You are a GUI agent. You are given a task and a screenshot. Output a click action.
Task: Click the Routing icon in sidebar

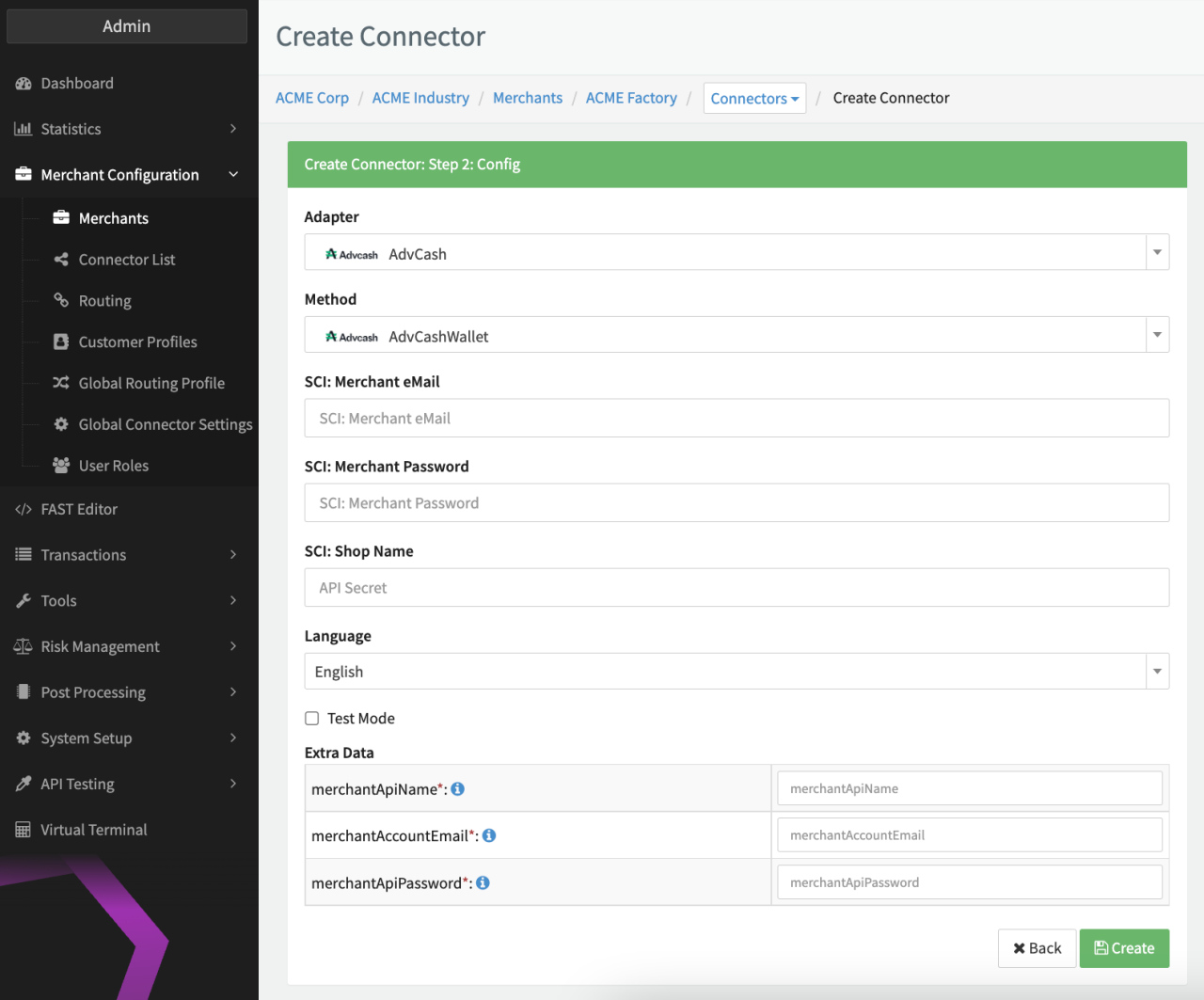pos(61,300)
